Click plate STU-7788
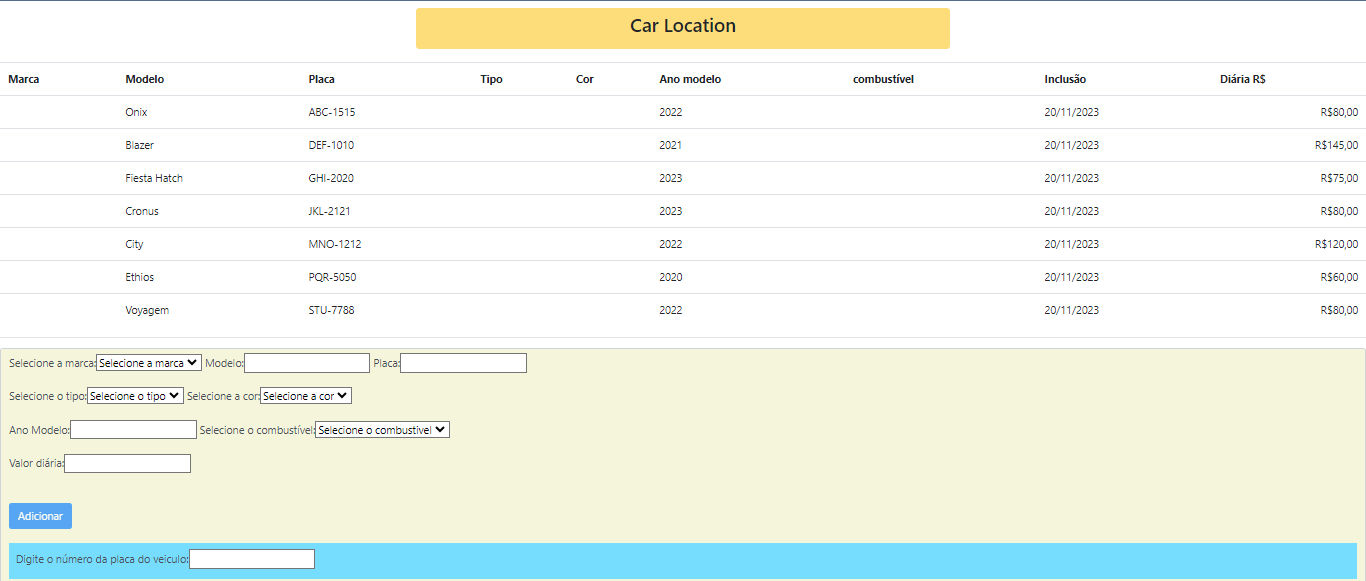 tap(331, 310)
